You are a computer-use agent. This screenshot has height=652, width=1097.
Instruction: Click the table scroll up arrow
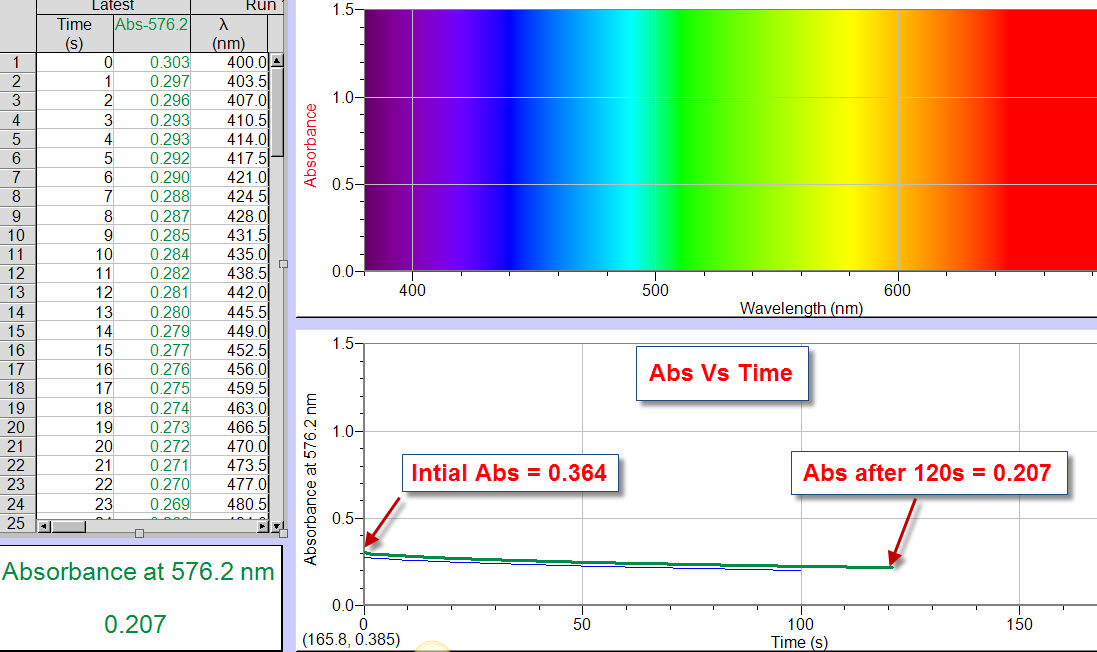click(x=277, y=61)
